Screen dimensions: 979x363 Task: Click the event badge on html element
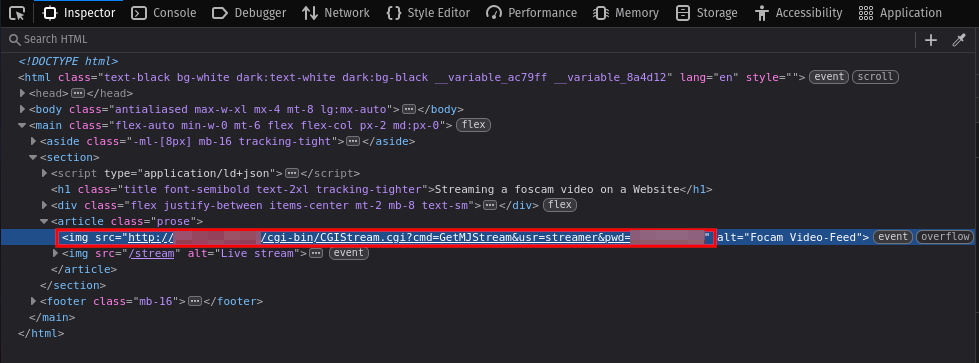click(829, 77)
